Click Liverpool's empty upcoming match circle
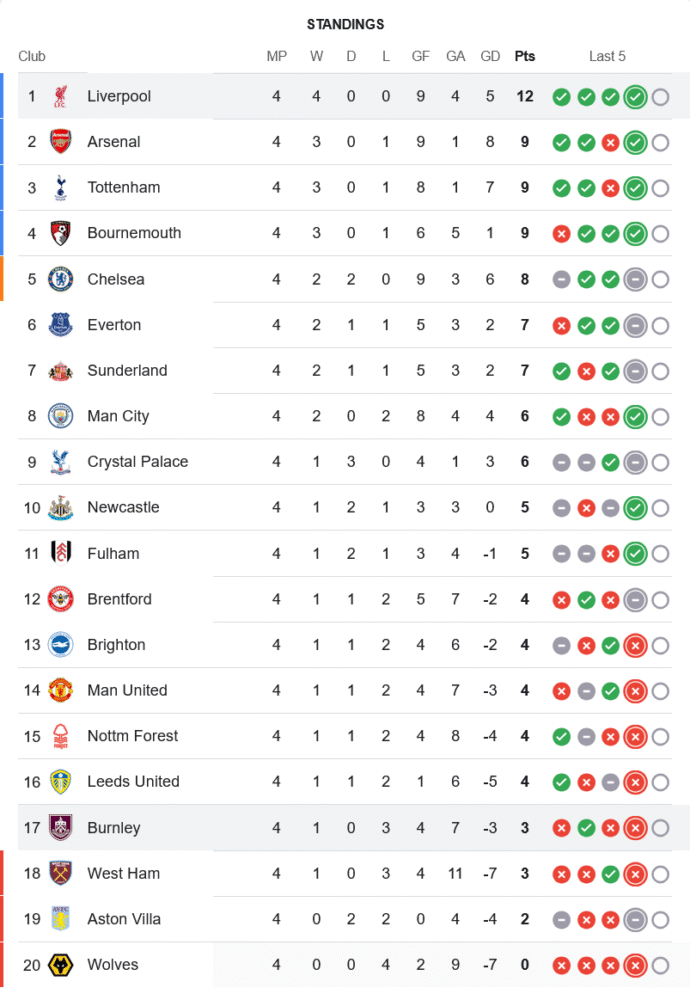This screenshot has width=690, height=1000. click(661, 97)
